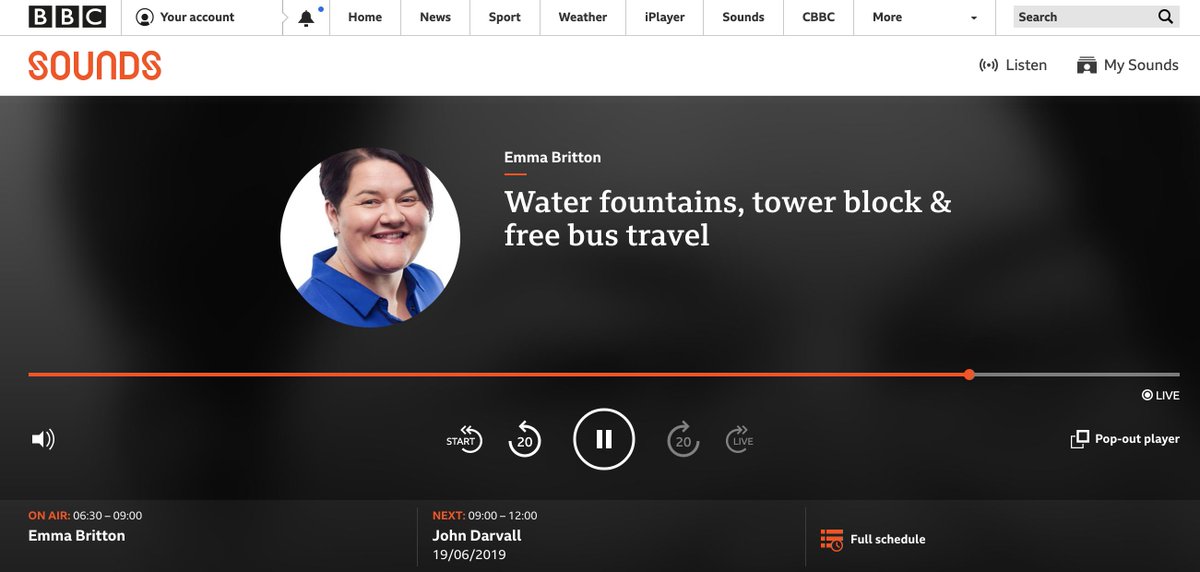Open My Sounds

click(1128, 65)
